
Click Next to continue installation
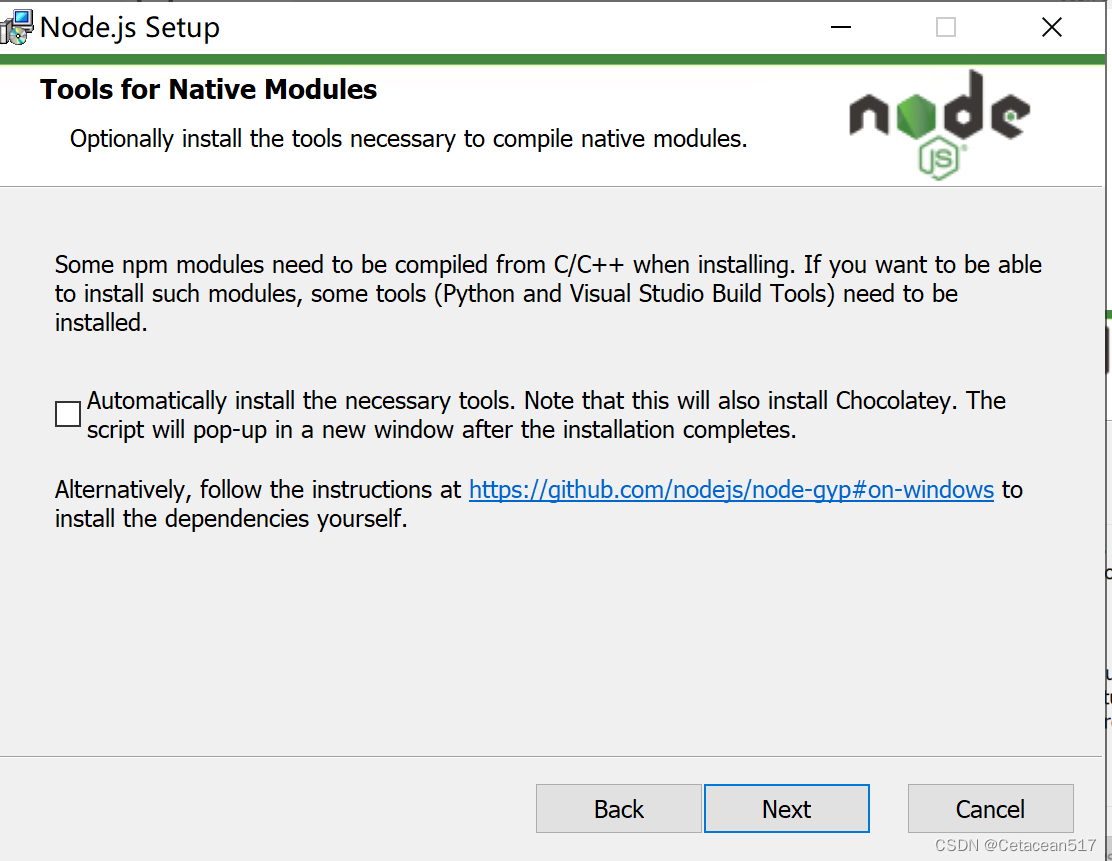[x=786, y=808]
